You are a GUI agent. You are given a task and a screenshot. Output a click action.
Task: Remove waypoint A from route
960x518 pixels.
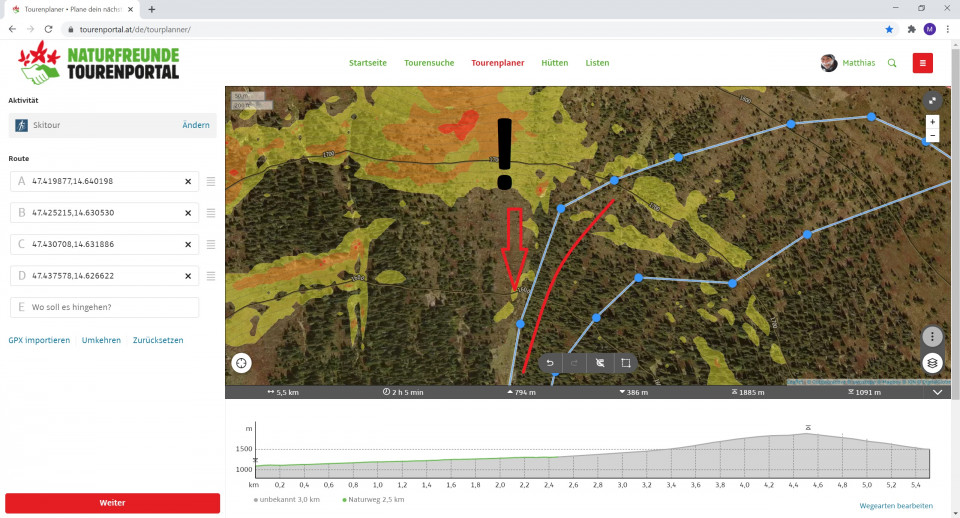point(188,182)
